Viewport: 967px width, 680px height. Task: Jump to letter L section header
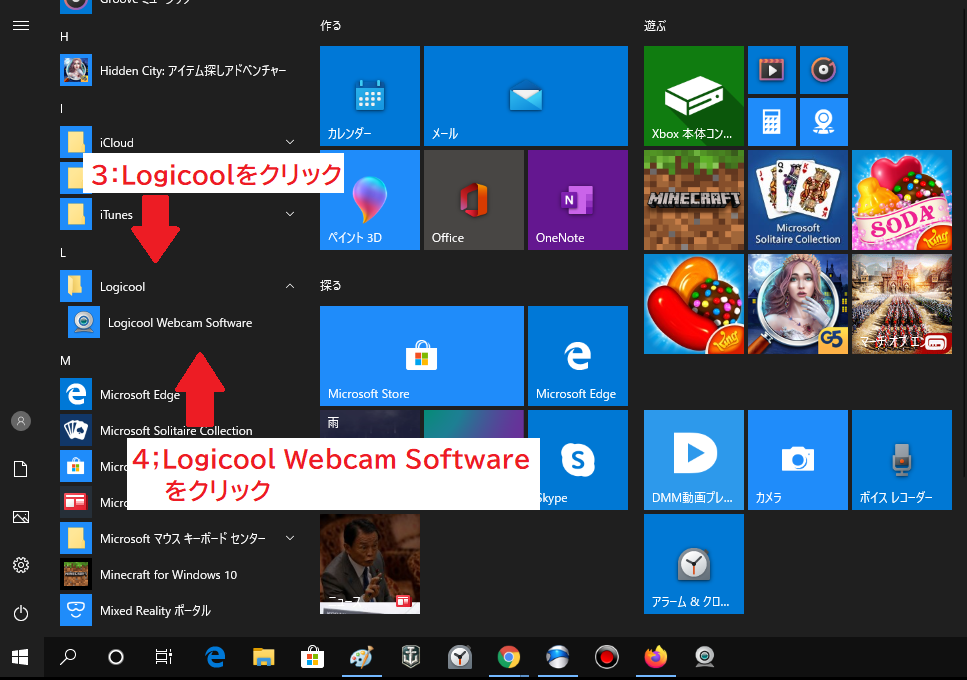point(63,253)
